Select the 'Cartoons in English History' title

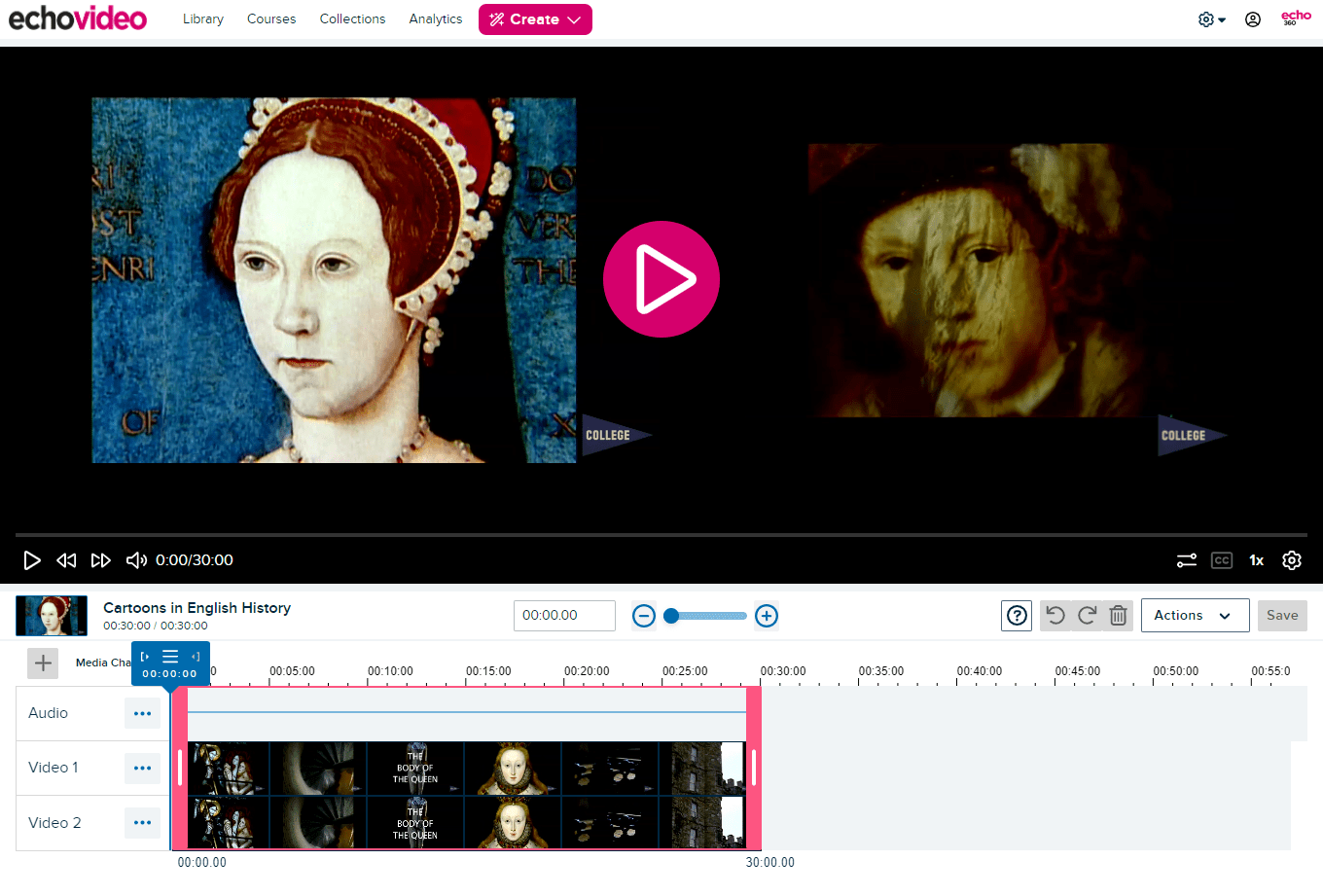tap(197, 608)
